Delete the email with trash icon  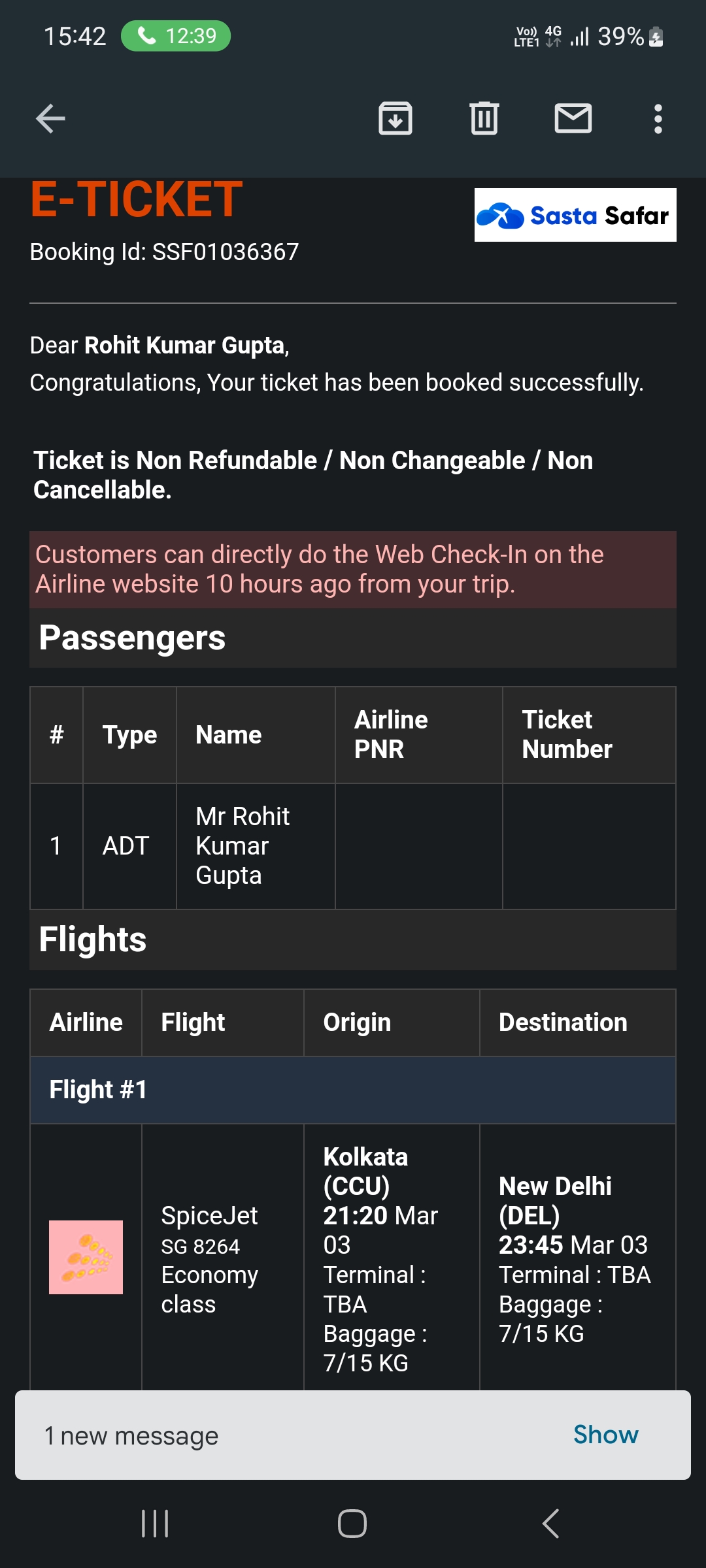point(484,119)
